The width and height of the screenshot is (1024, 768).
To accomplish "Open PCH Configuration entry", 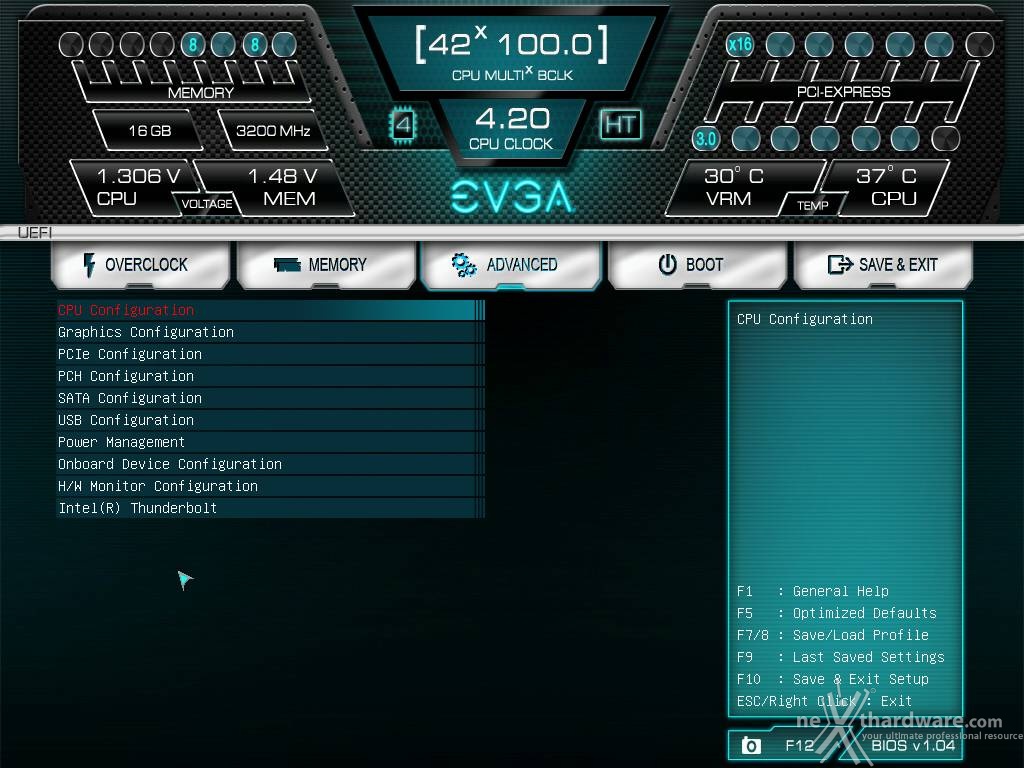I will (x=270, y=376).
